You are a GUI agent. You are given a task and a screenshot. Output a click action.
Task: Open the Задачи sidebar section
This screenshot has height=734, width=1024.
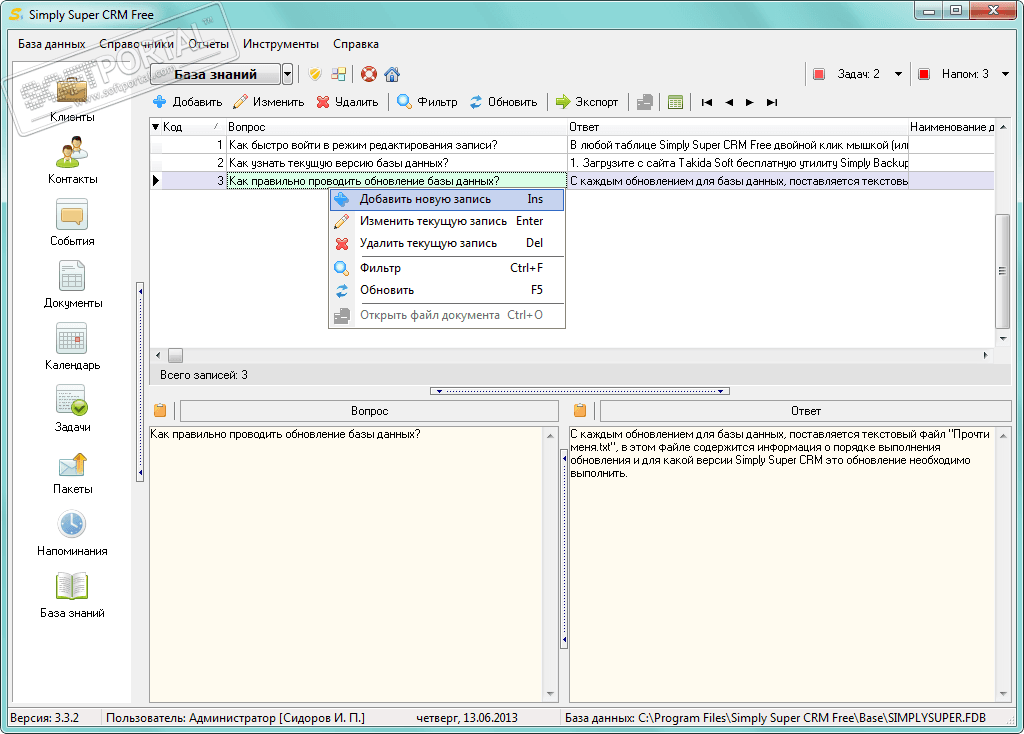(x=72, y=409)
